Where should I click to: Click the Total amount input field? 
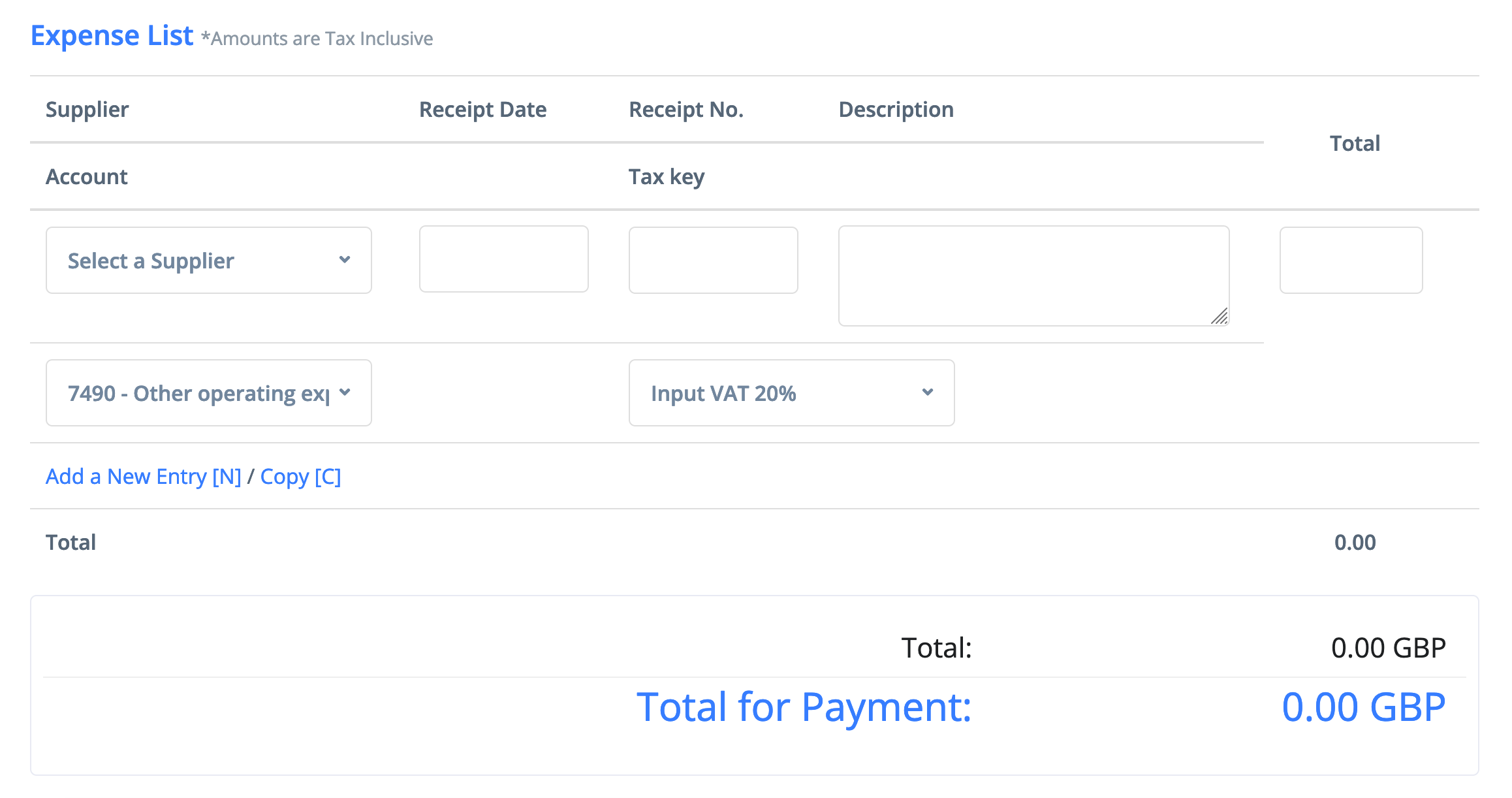[1351, 260]
